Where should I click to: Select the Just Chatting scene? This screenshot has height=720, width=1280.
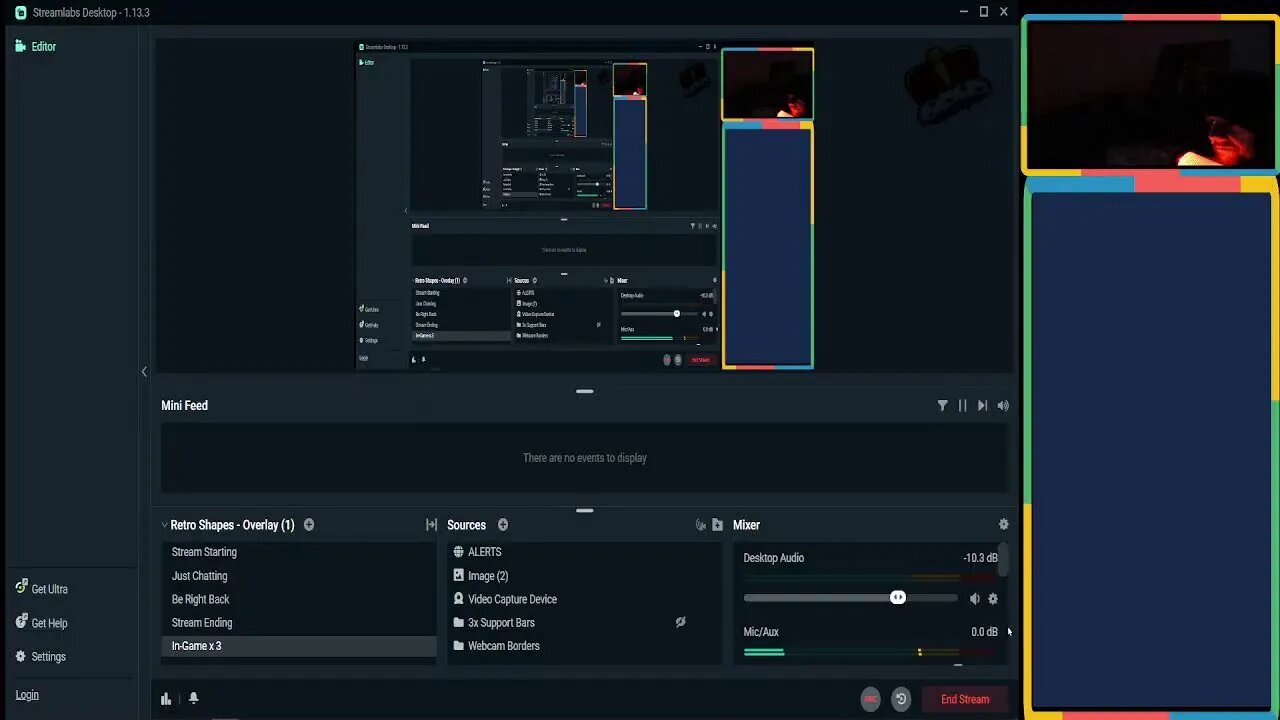pos(299,576)
